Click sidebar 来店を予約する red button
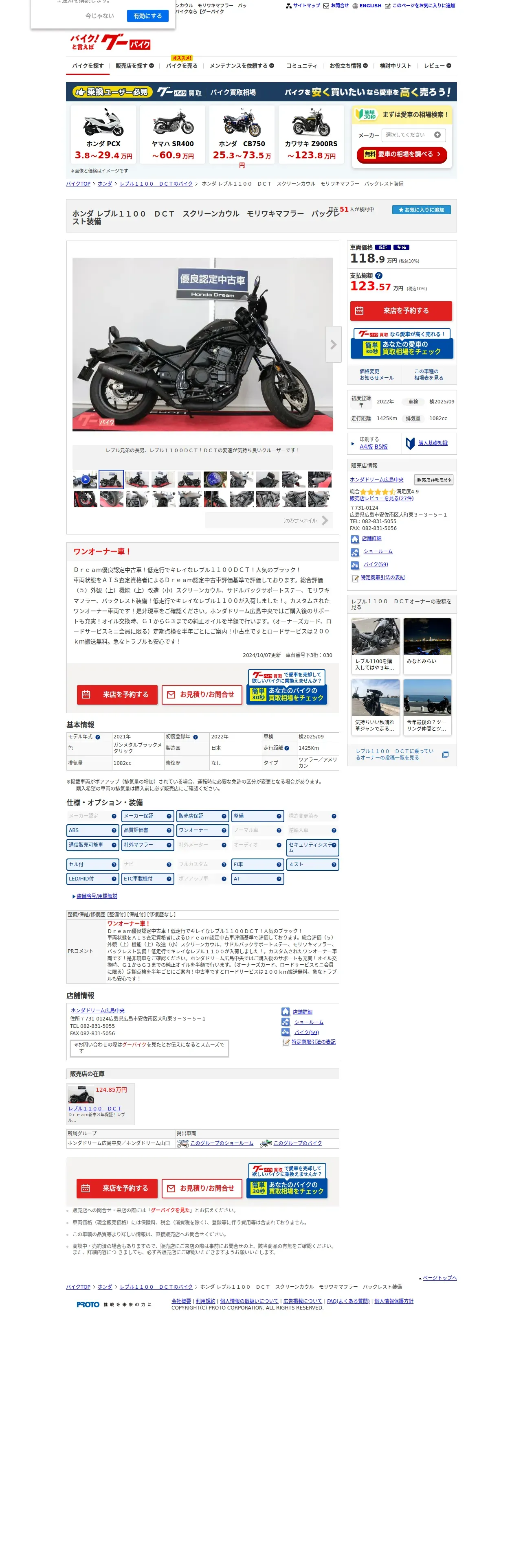This screenshot has width=523, height=1568. 401,311
